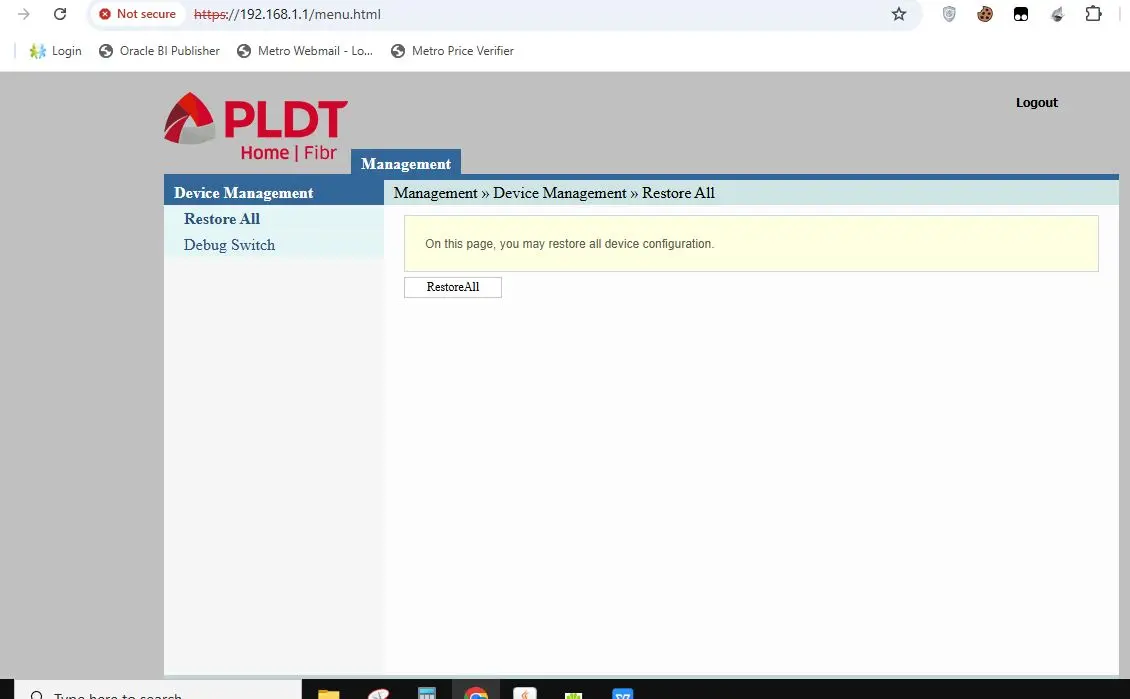
Task: Click the Chrome taskbar icon
Action: pyautogui.click(x=476, y=692)
